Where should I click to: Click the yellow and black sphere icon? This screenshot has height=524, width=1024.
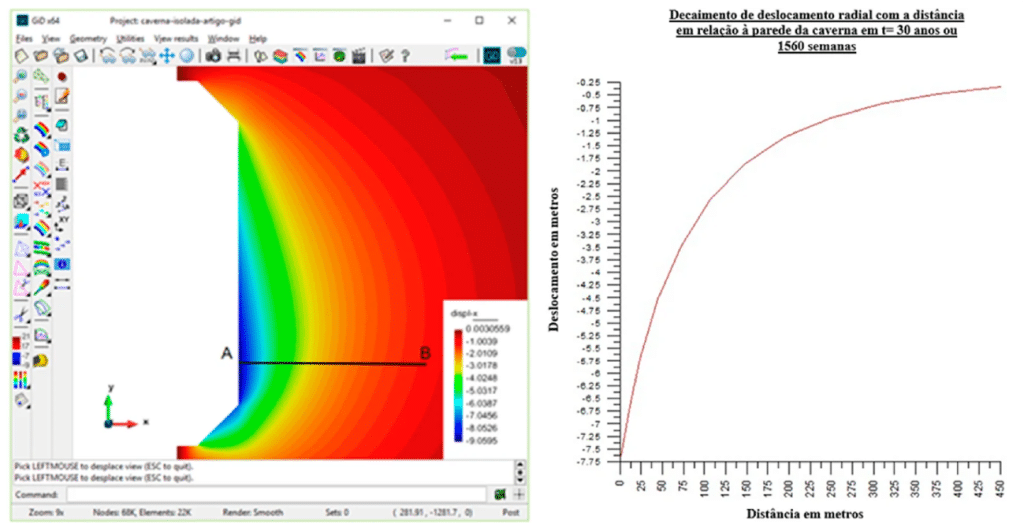pos(42,360)
